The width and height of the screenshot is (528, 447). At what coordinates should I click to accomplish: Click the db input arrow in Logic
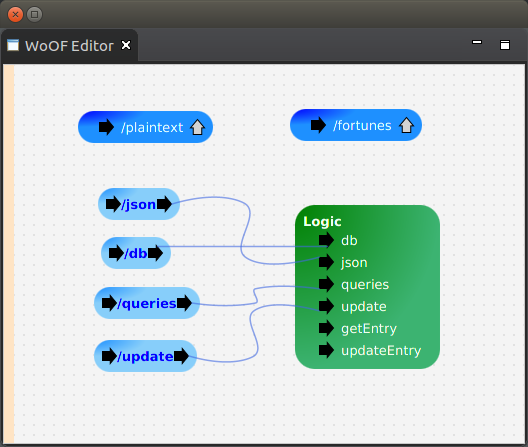click(x=326, y=240)
